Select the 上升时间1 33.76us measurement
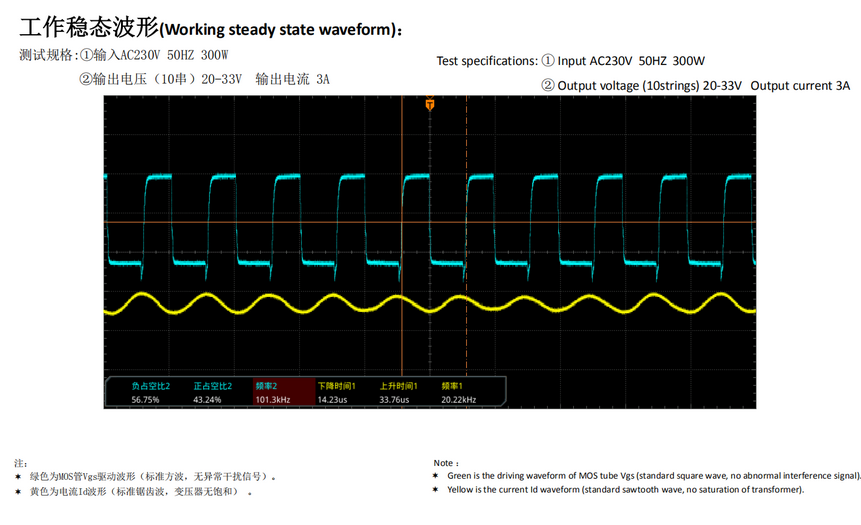 pyautogui.click(x=397, y=392)
